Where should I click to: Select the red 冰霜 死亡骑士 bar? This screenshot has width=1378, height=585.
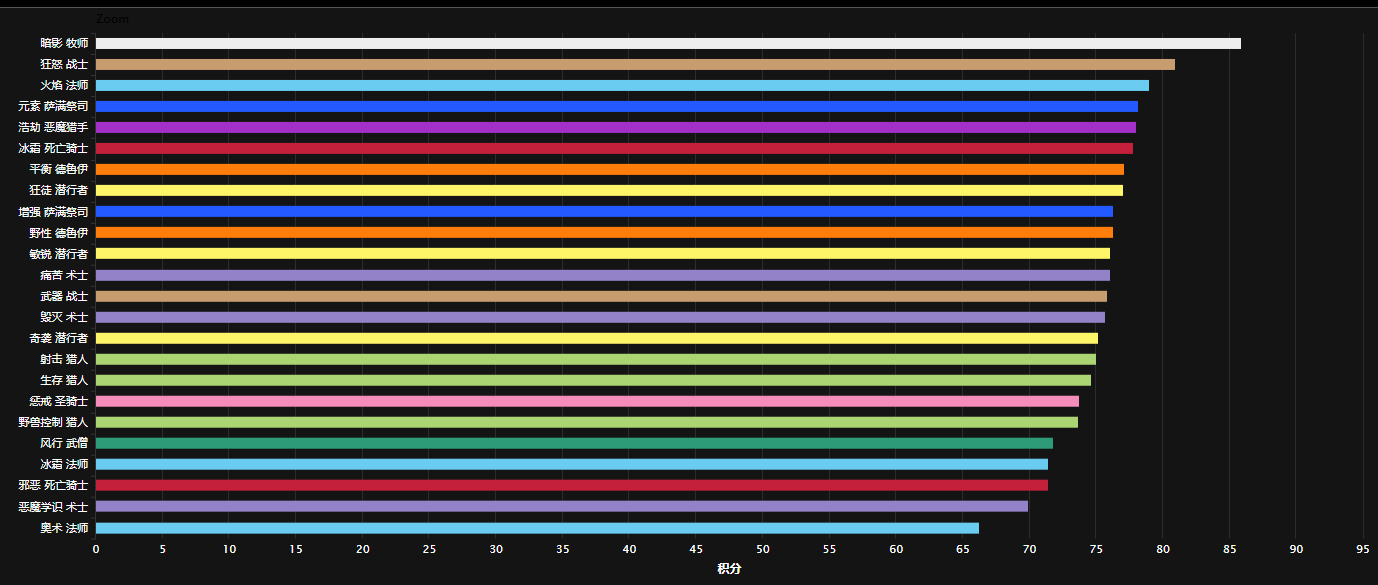614,148
